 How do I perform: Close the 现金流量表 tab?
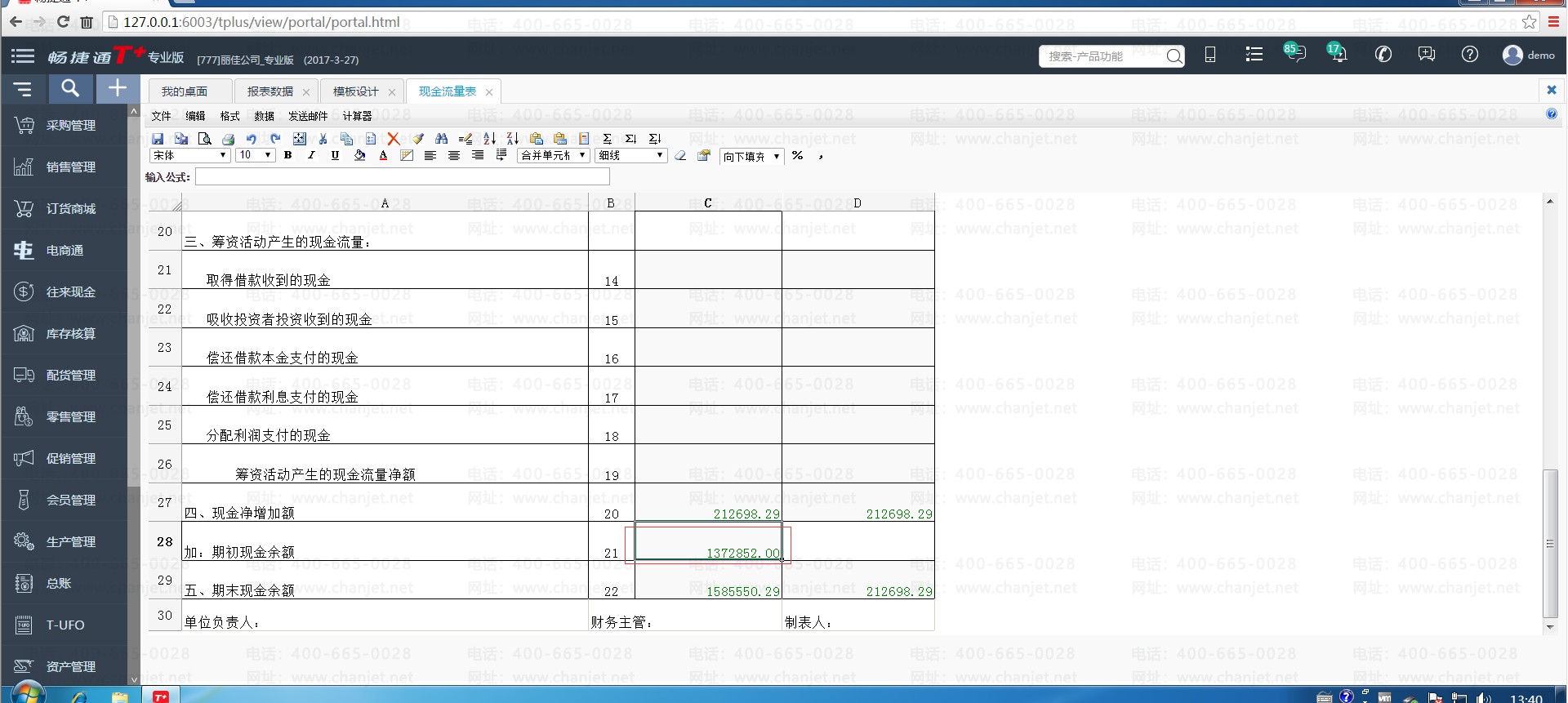pyautogui.click(x=489, y=92)
